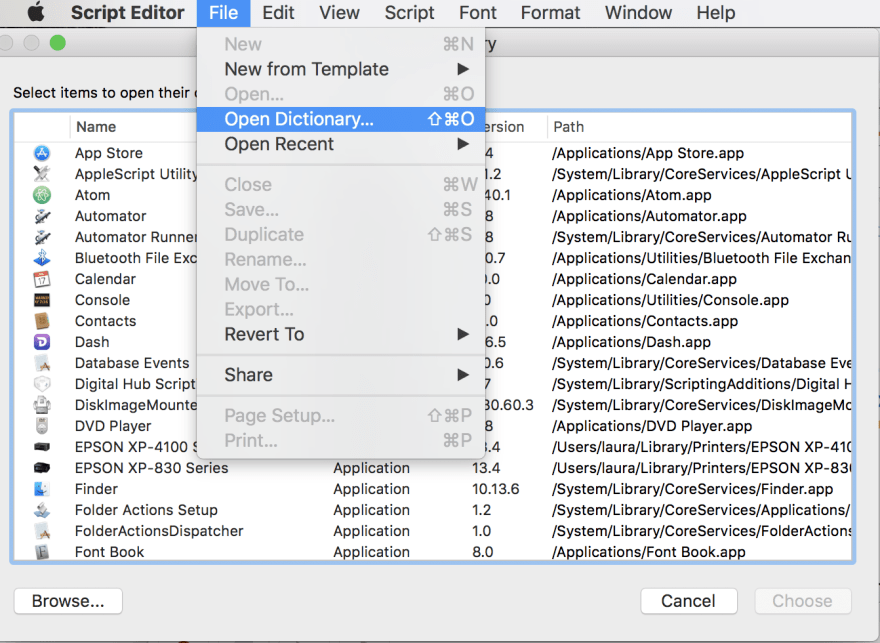This screenshot has height=643, width=880.
Task: Click the Digital Hub Scripting icon
Action: click(42, 384)
